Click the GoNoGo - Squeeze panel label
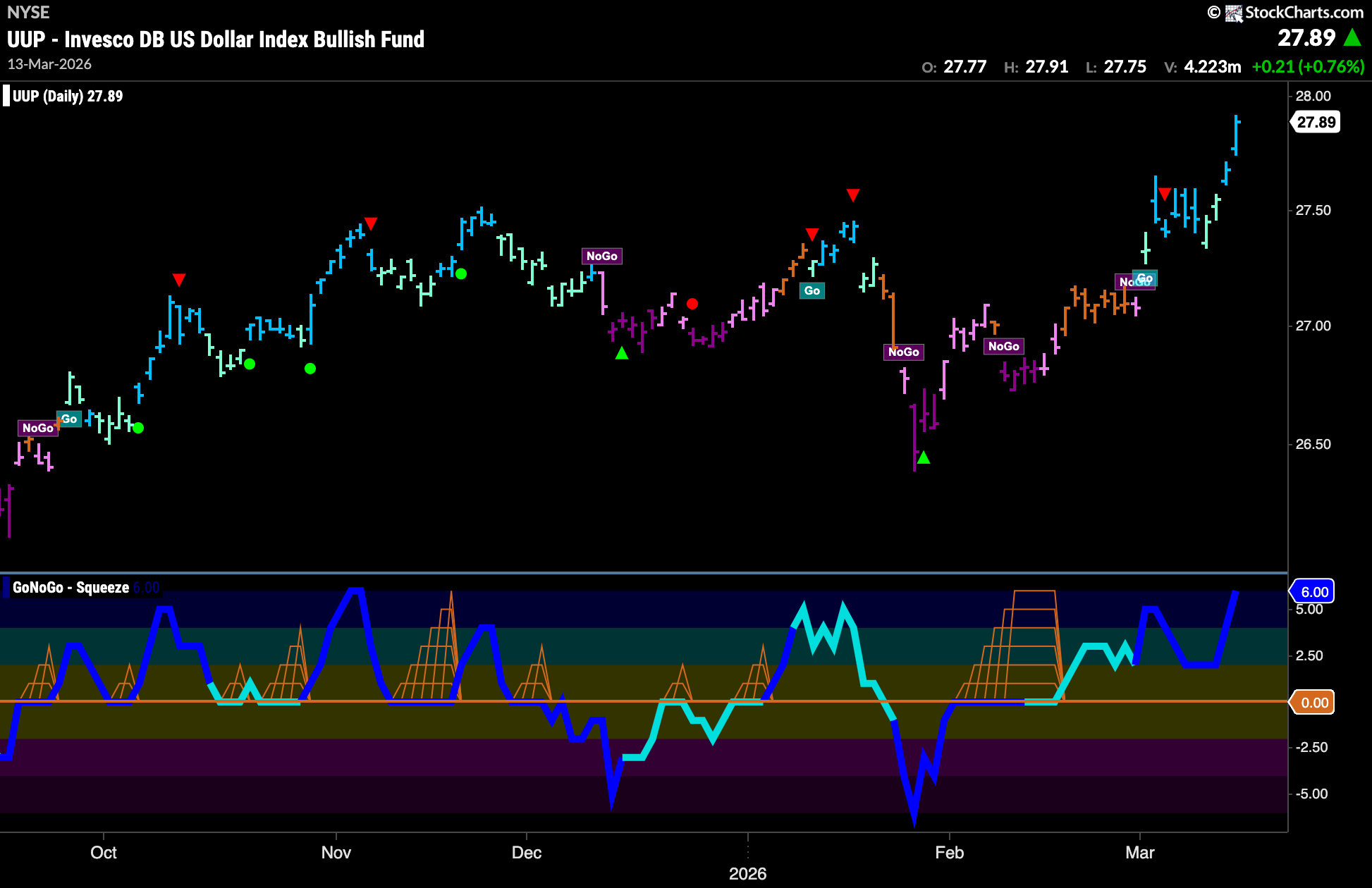 pos(71,587)
